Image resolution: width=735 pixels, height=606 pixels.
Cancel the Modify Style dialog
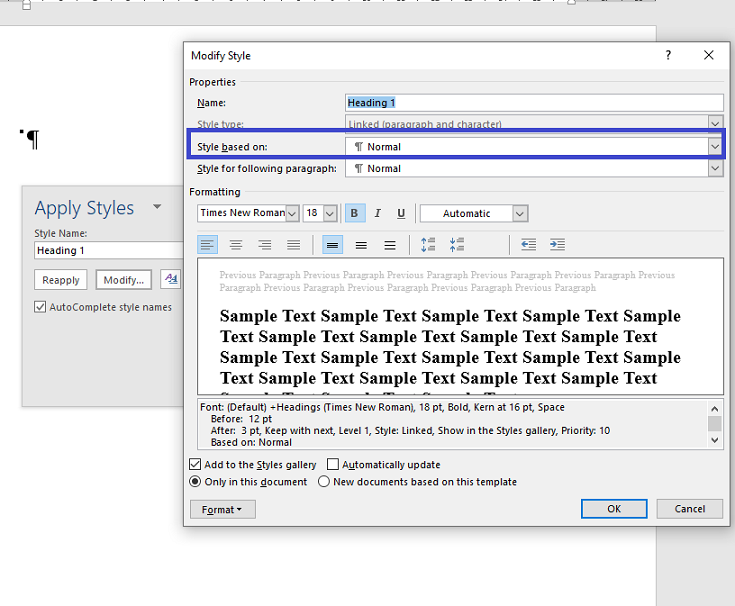click(690, 509)
